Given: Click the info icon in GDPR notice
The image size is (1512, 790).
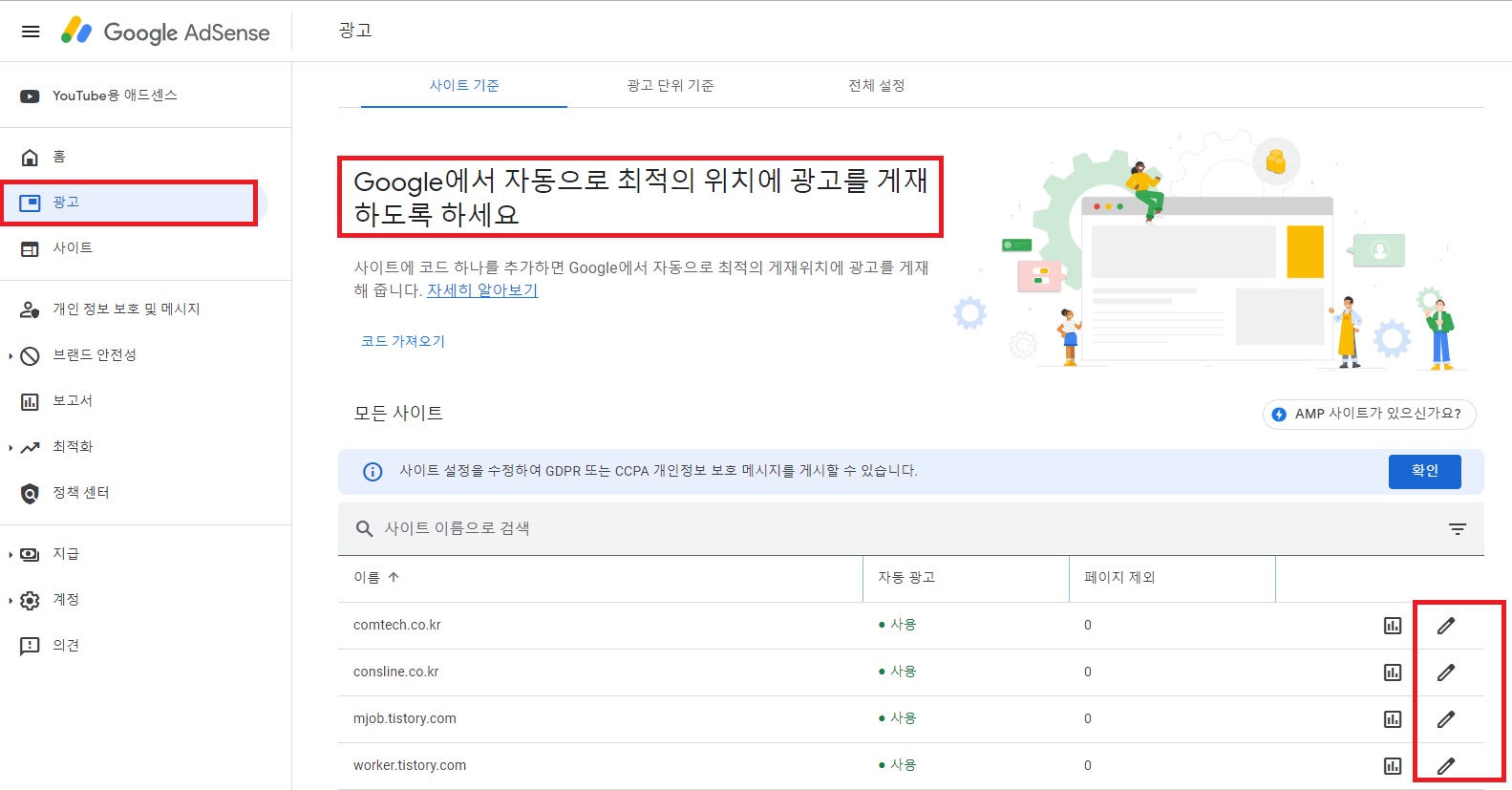Looking at the screenshot, I should [373, 472].
